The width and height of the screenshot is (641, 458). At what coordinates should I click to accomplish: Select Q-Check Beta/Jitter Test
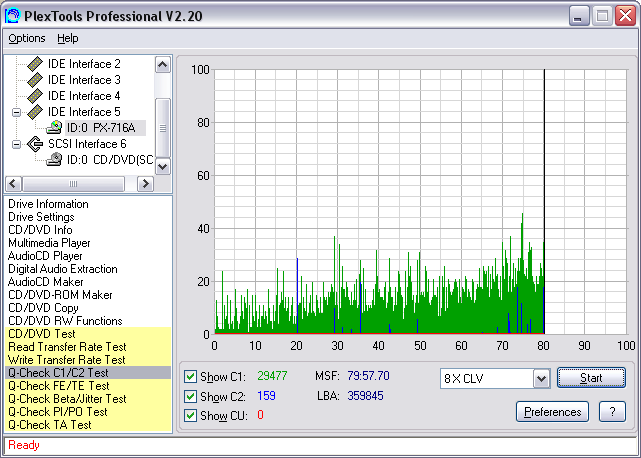88,399
